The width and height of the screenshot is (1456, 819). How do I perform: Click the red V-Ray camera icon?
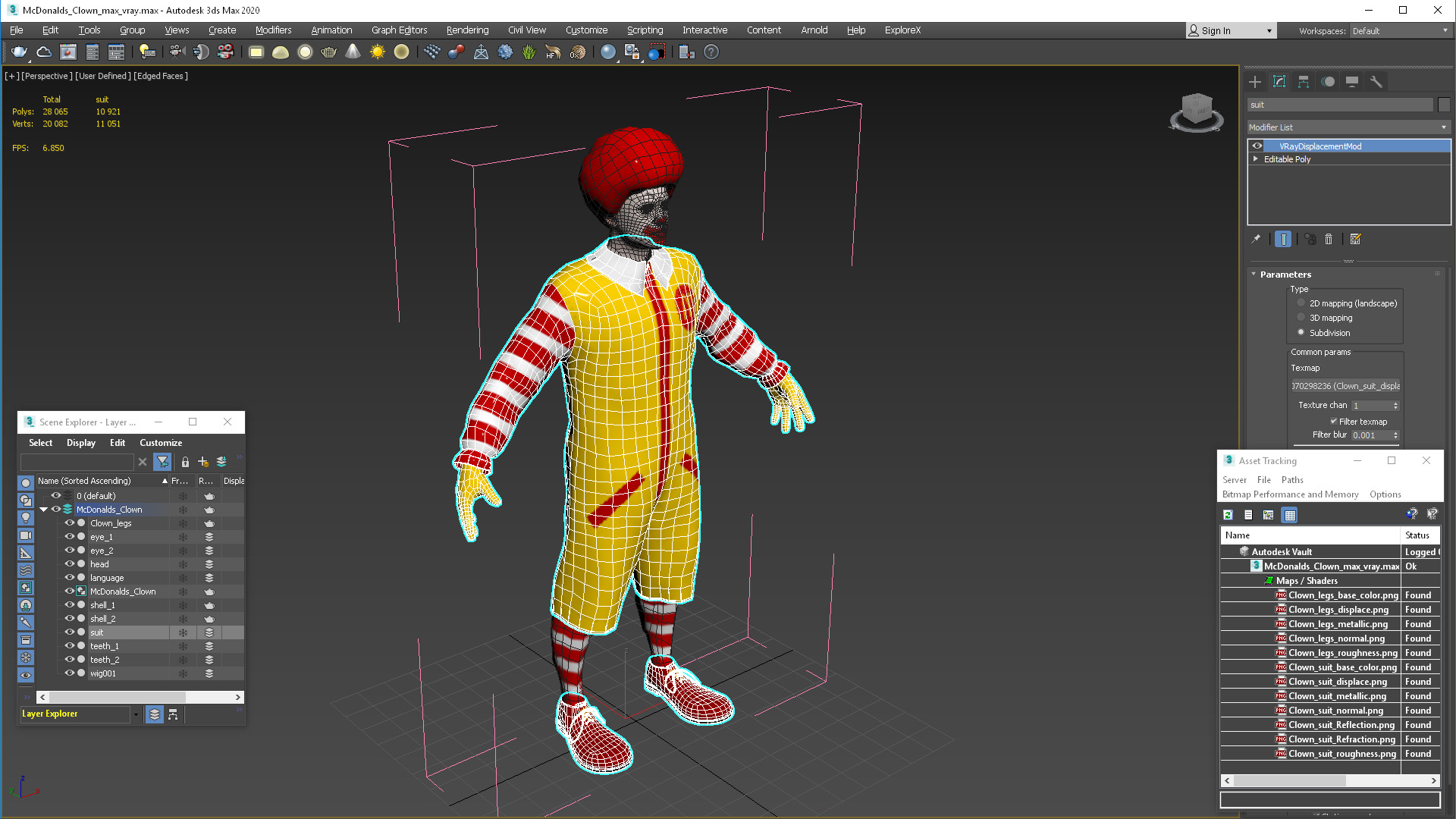pyautogui.click(x=225, y=52)
